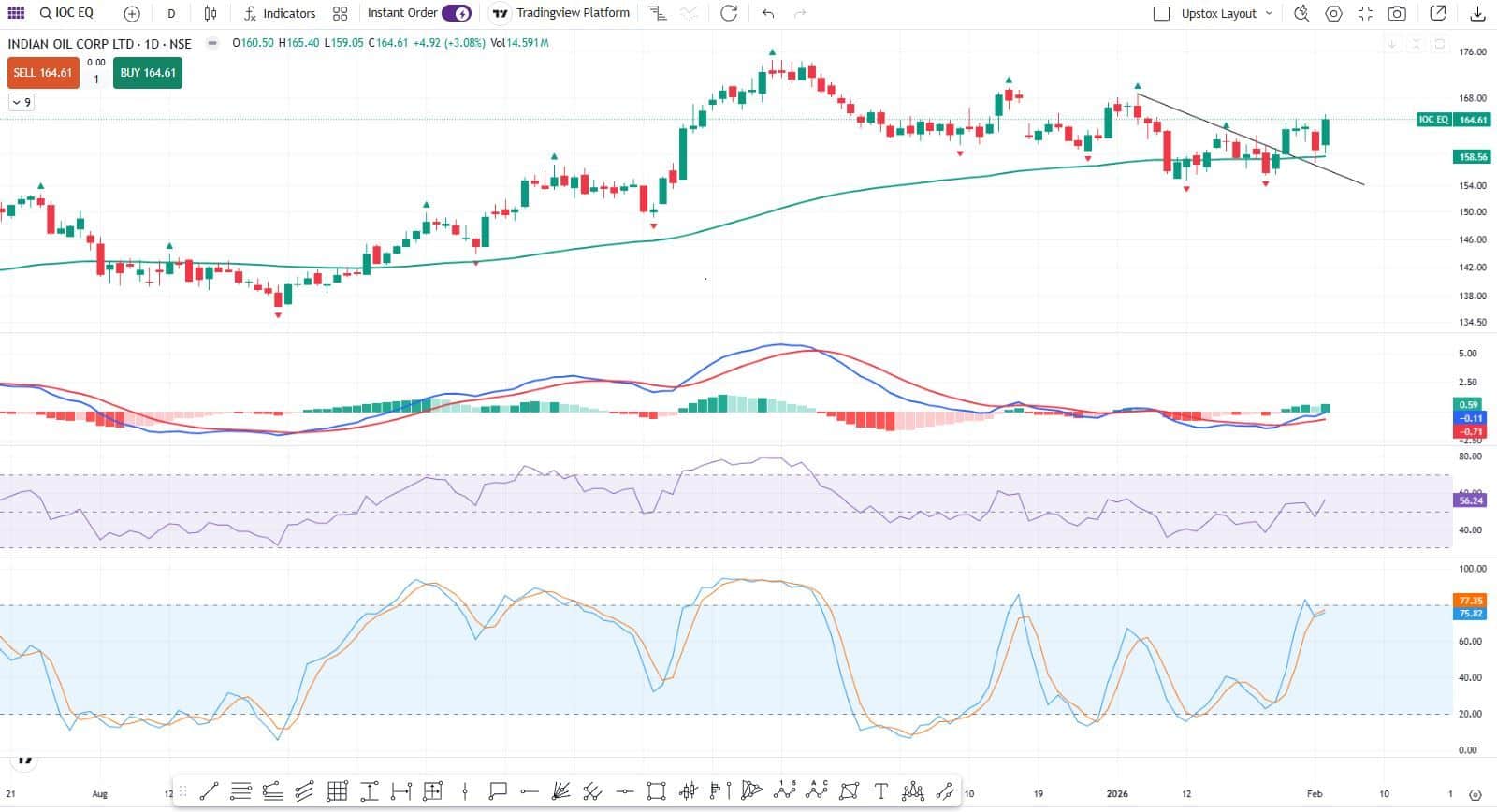
Task: Click SELL 164.61 button
Action: pyautogui.click(x=43, y=73)
